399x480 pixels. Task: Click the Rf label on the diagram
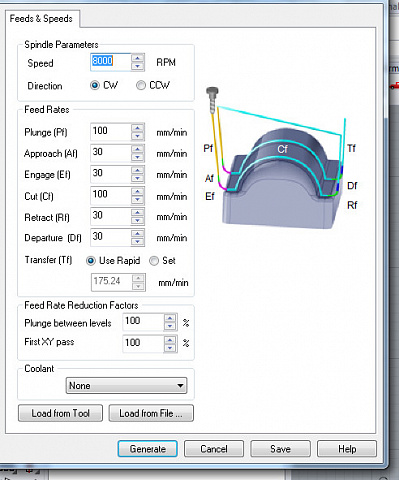tap(352, 205)
